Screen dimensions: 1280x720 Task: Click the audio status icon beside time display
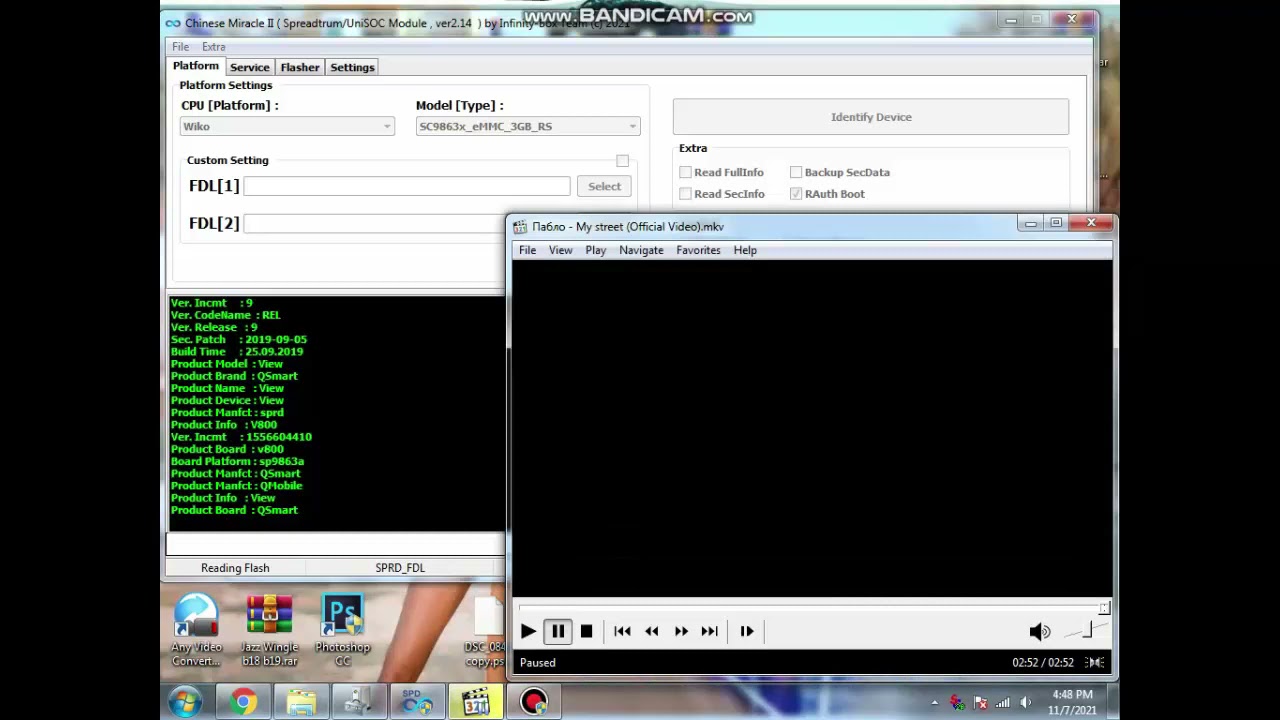pyautogui.click(x=1095, y=662)
